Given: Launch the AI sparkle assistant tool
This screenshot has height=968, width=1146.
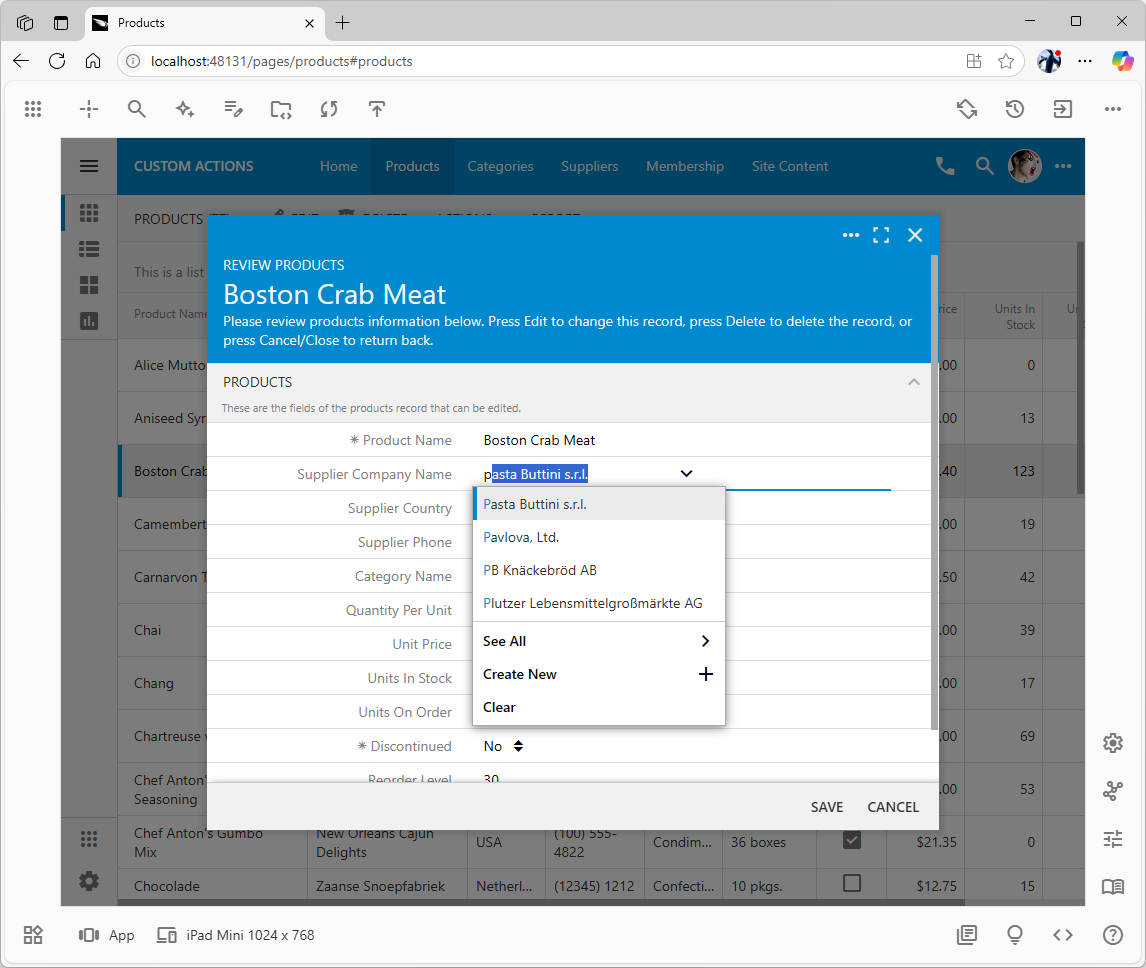Looking at the screenshot, I should [x=185, y=109].
